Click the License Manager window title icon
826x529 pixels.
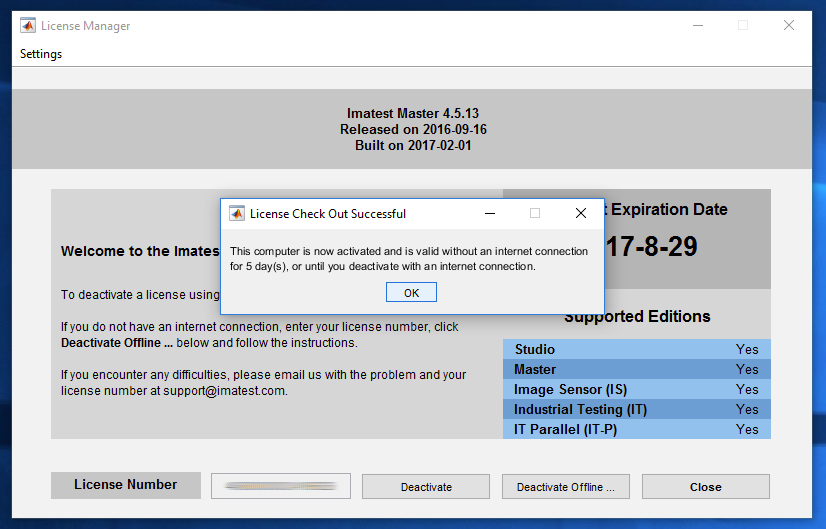tap(27, 25)
